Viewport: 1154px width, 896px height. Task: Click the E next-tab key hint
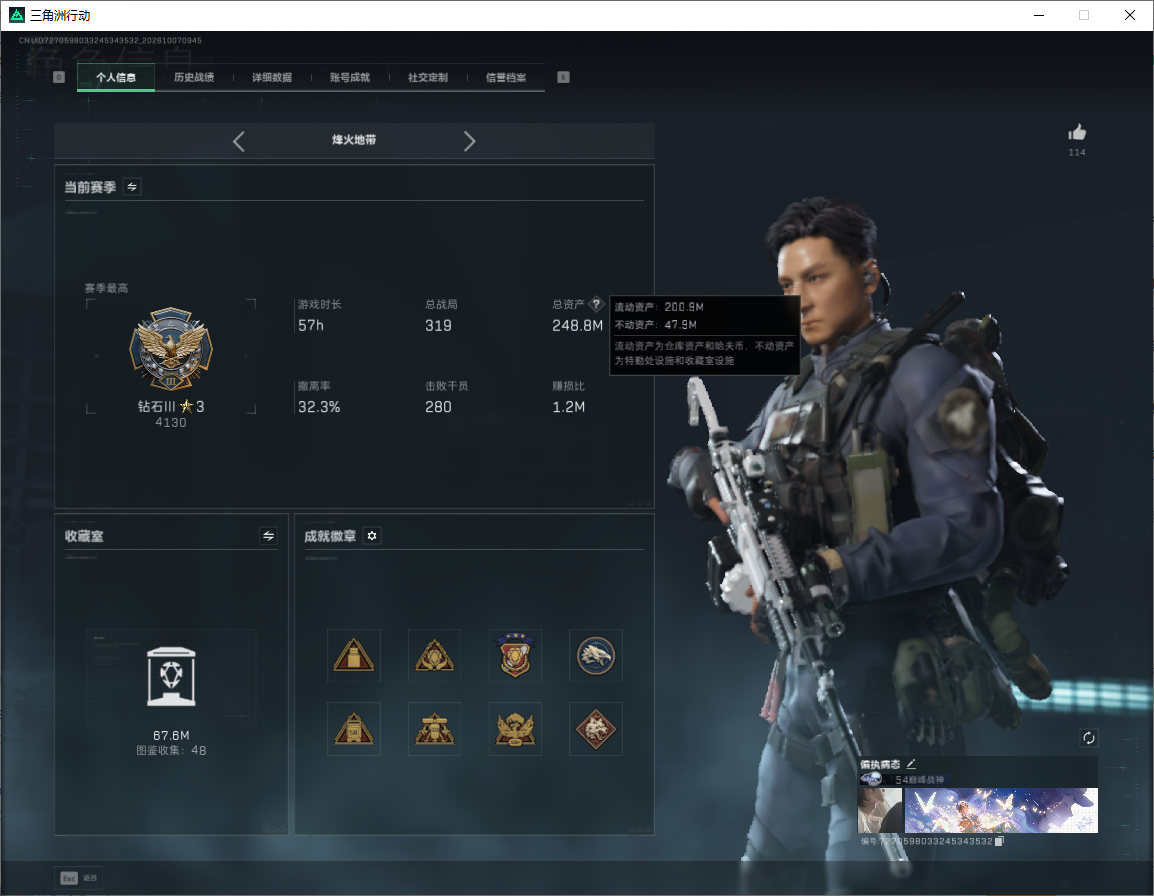[x=563, y=77]
